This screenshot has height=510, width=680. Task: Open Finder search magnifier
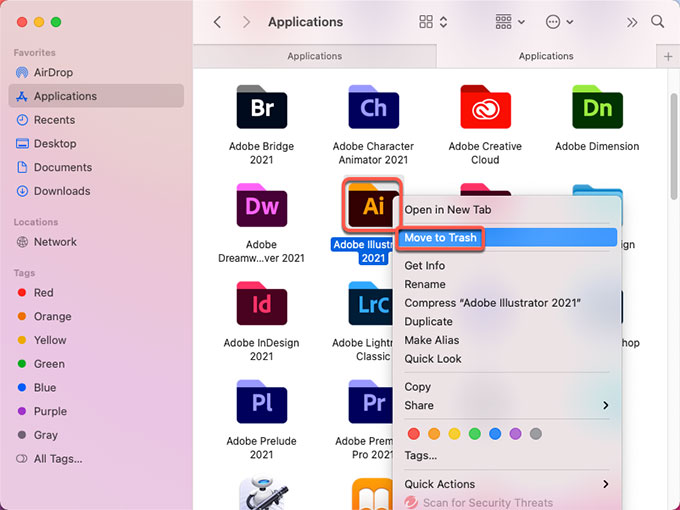click(x=657, y=22)
